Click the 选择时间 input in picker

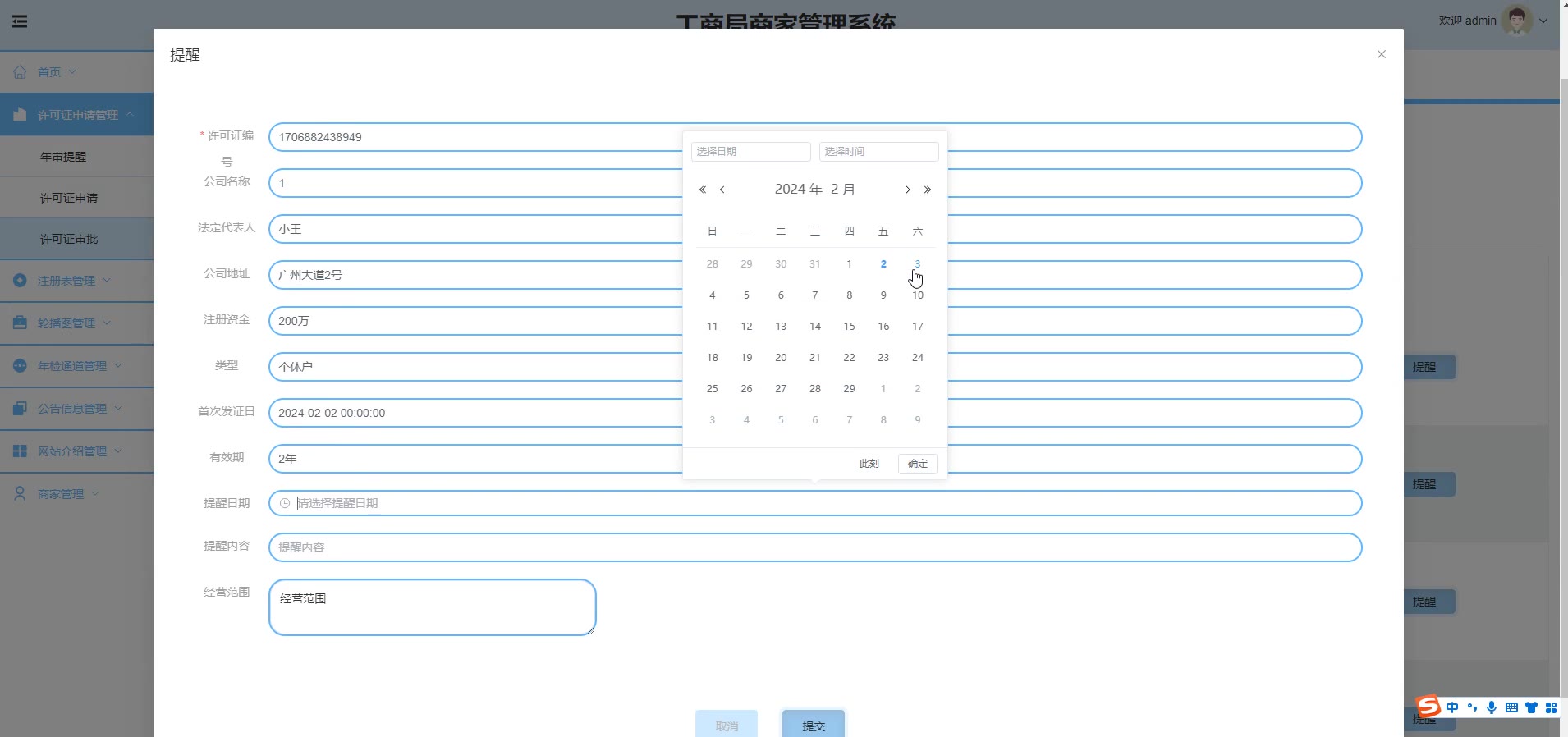tap(878, 152)
